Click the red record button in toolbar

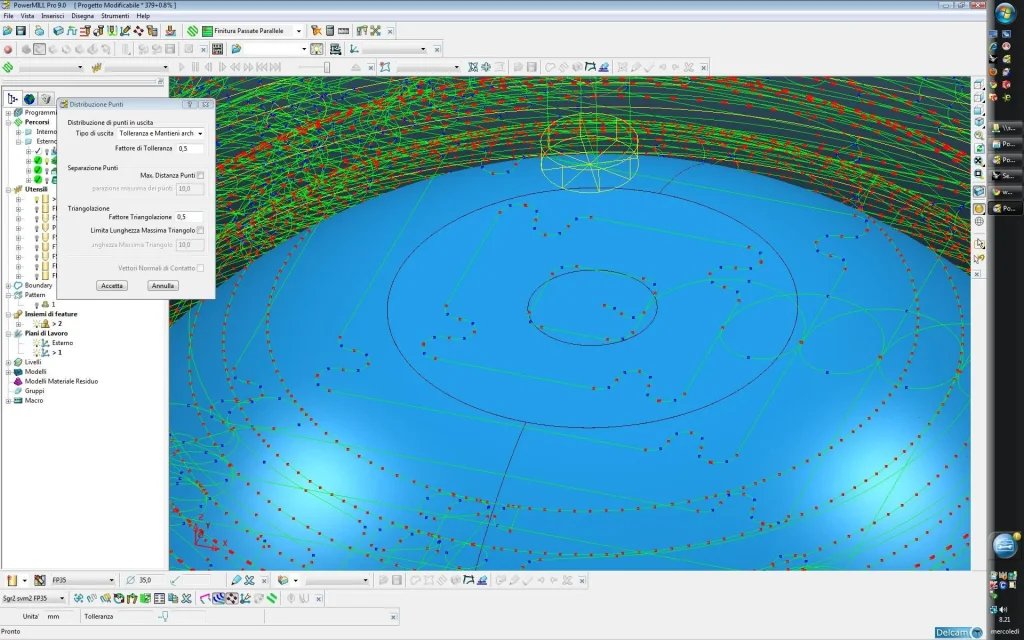[8, 49]
